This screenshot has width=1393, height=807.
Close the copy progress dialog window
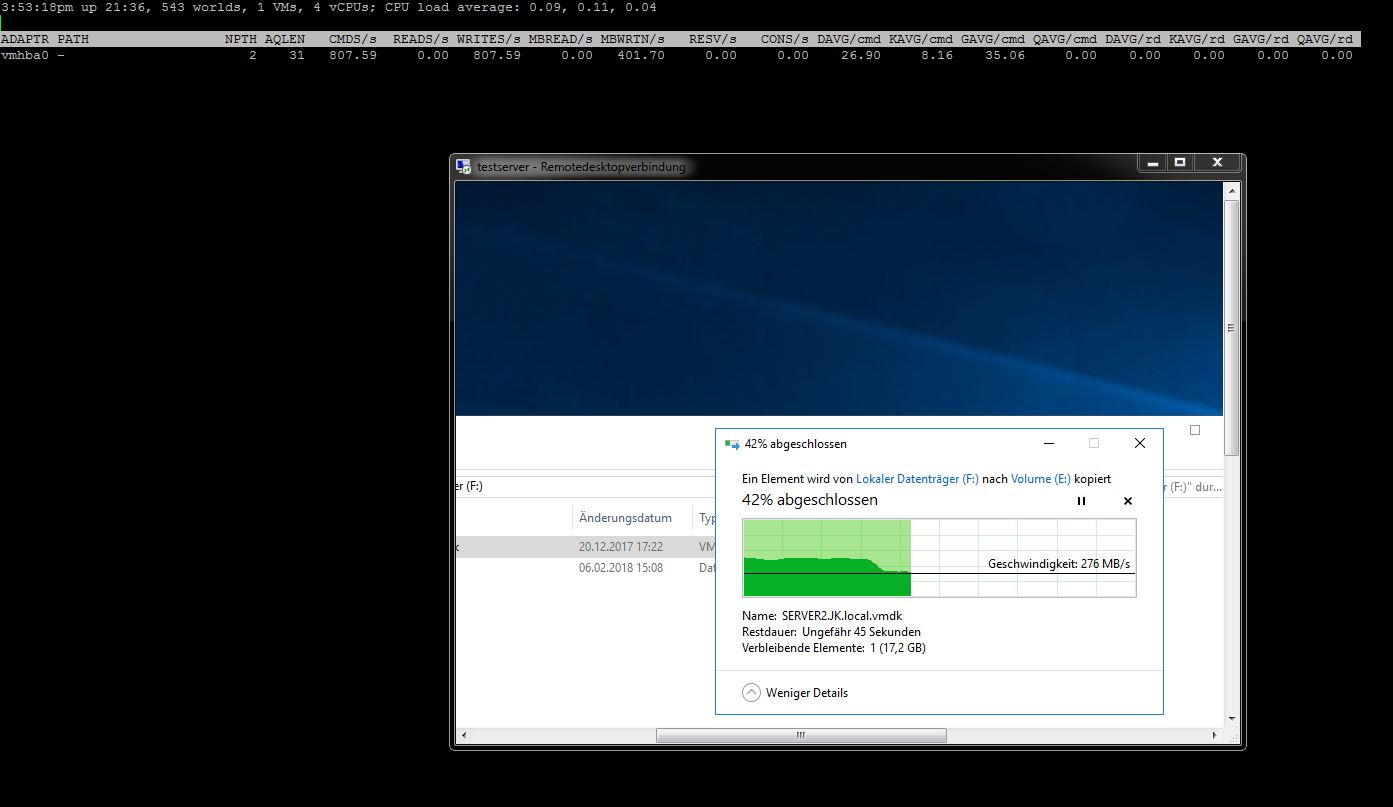point(1140,443)
